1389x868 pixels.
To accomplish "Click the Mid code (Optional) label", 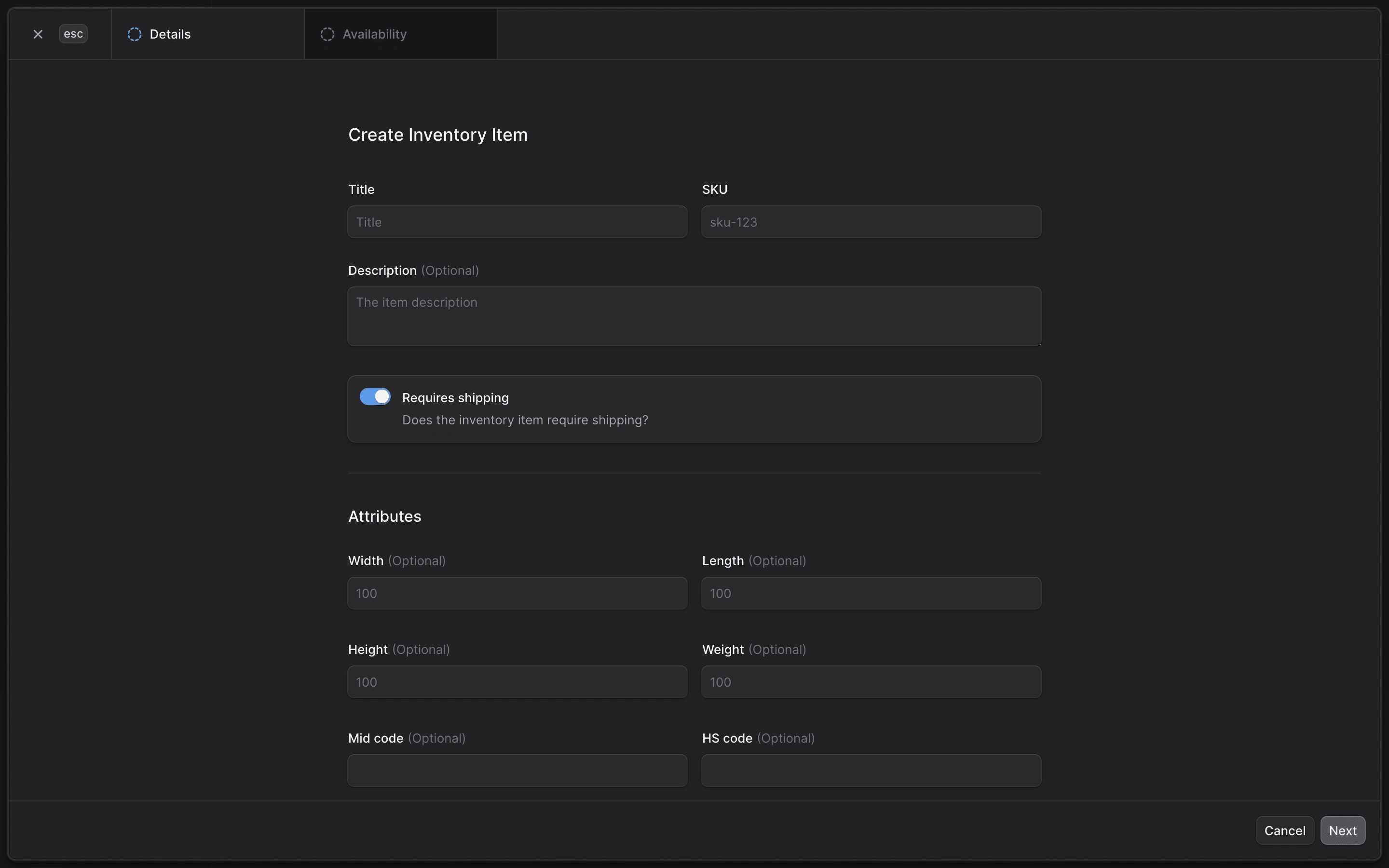I will (x=407, y=738).
